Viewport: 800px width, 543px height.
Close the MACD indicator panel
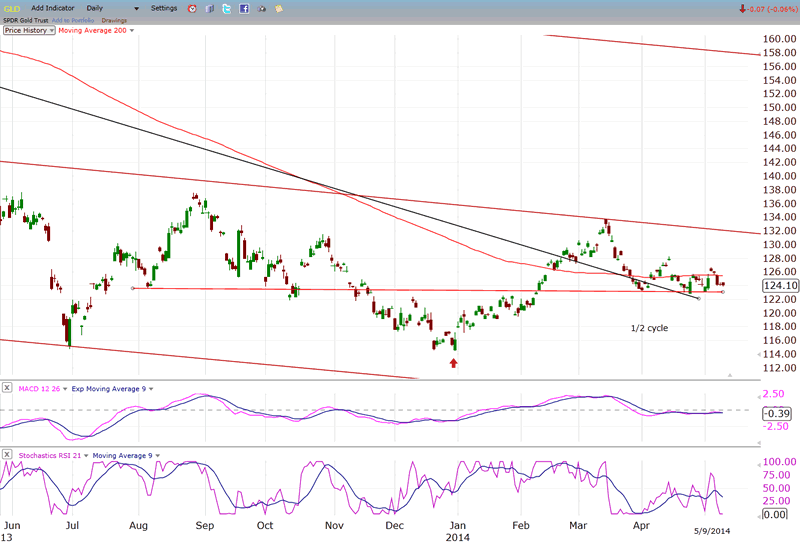click(7, 387)
